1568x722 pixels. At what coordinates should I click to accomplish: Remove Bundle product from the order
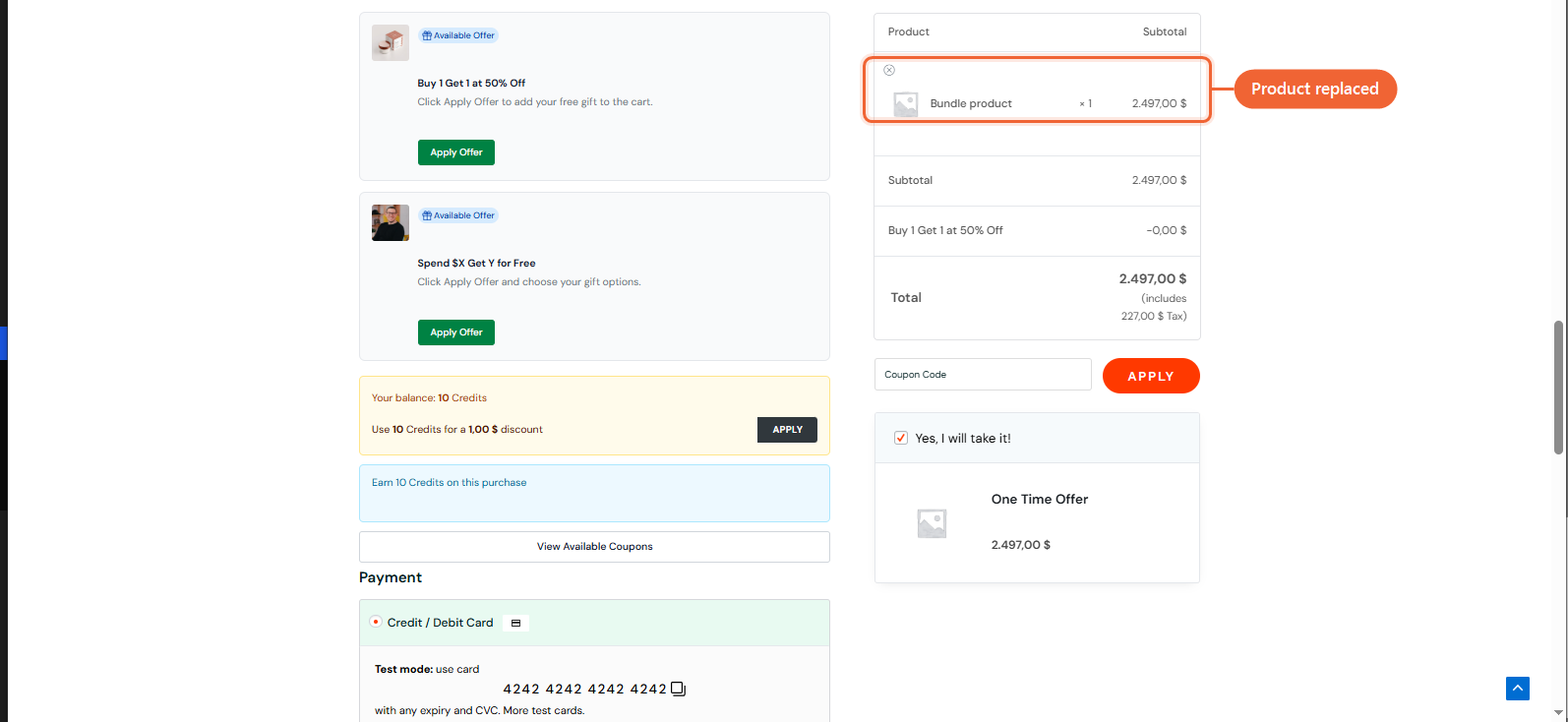coord(889,70)
